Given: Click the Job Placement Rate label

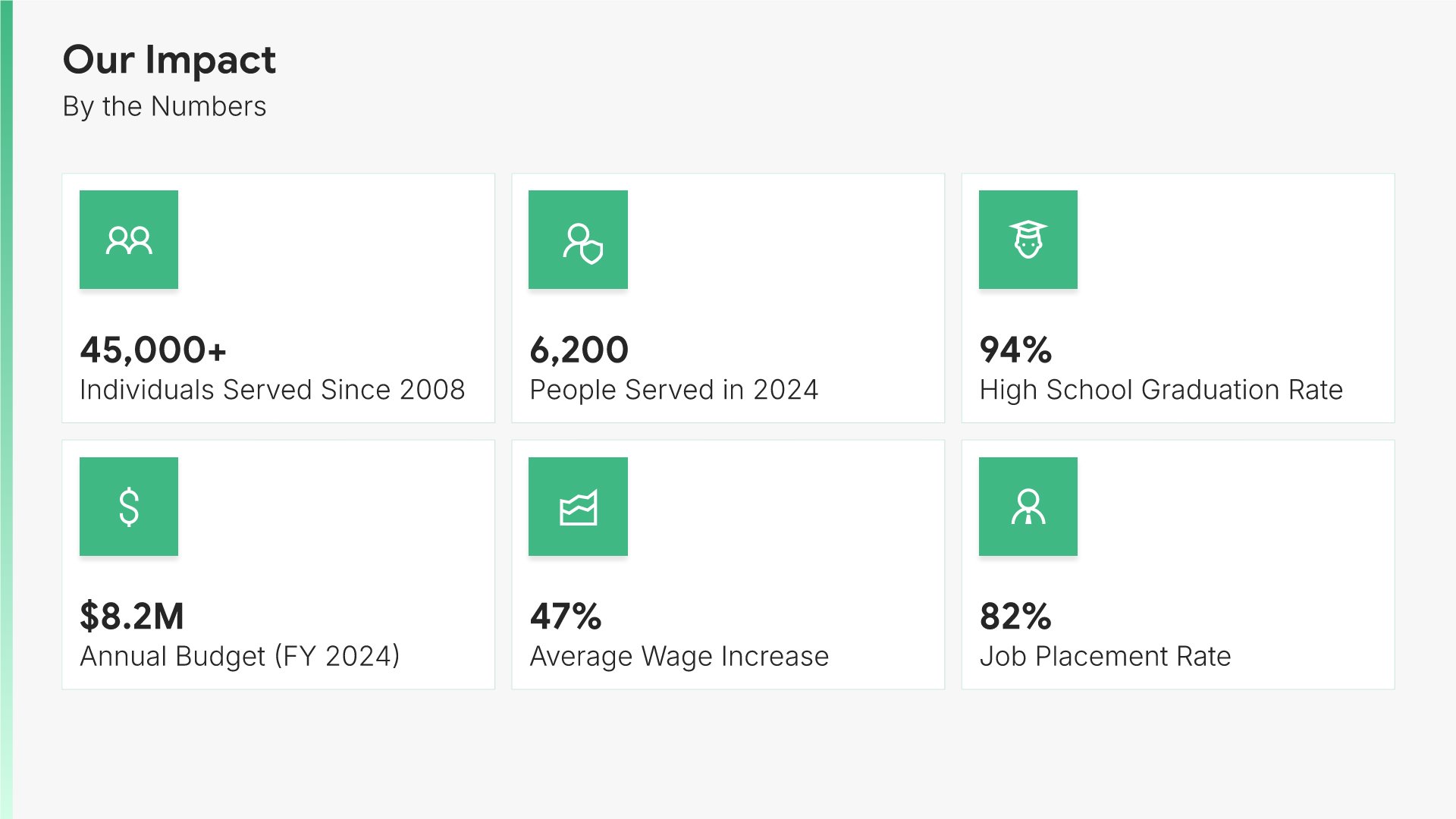Looking at the screenshot, I should 1105,656.
